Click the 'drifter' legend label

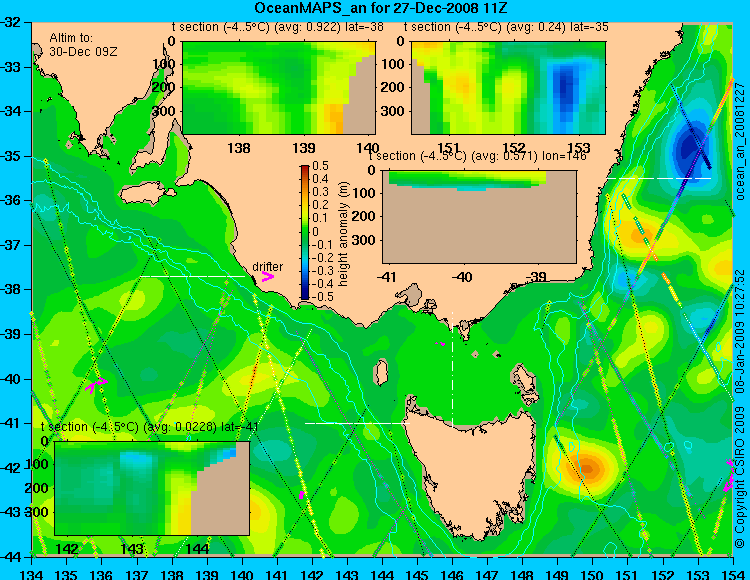tap(267, 267)
